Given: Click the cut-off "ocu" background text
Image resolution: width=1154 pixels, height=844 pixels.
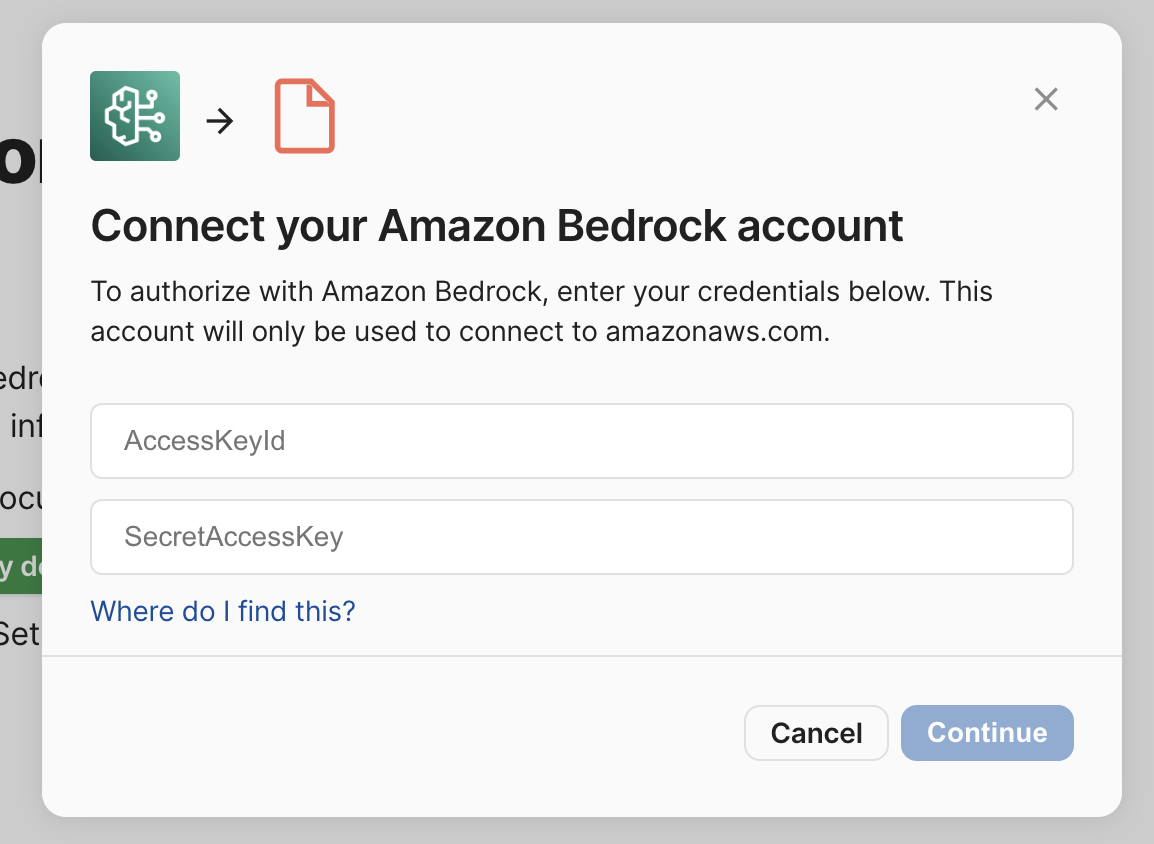Looking at the screenshot, I should 20,498.
